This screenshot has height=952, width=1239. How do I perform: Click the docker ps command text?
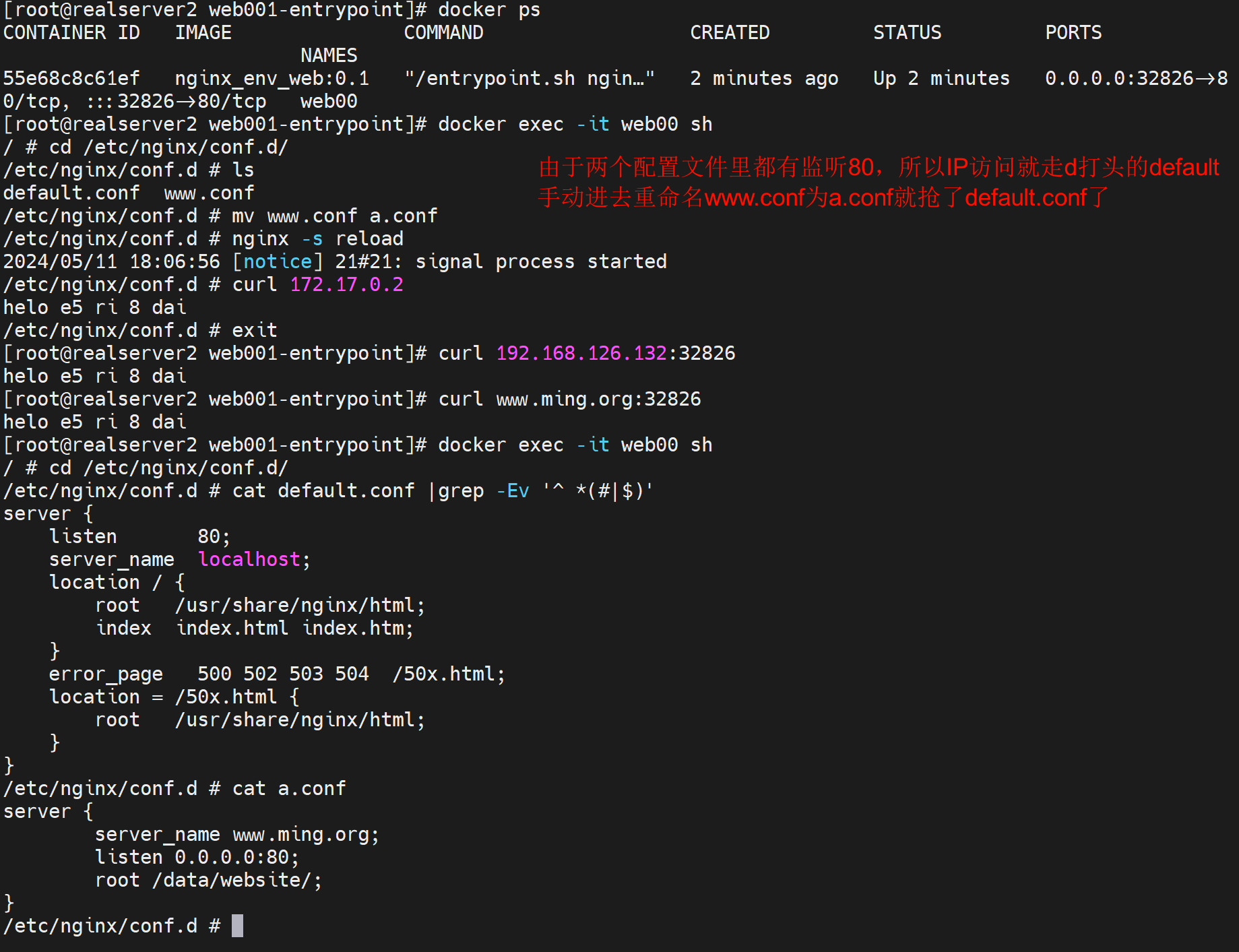(488, 9)
